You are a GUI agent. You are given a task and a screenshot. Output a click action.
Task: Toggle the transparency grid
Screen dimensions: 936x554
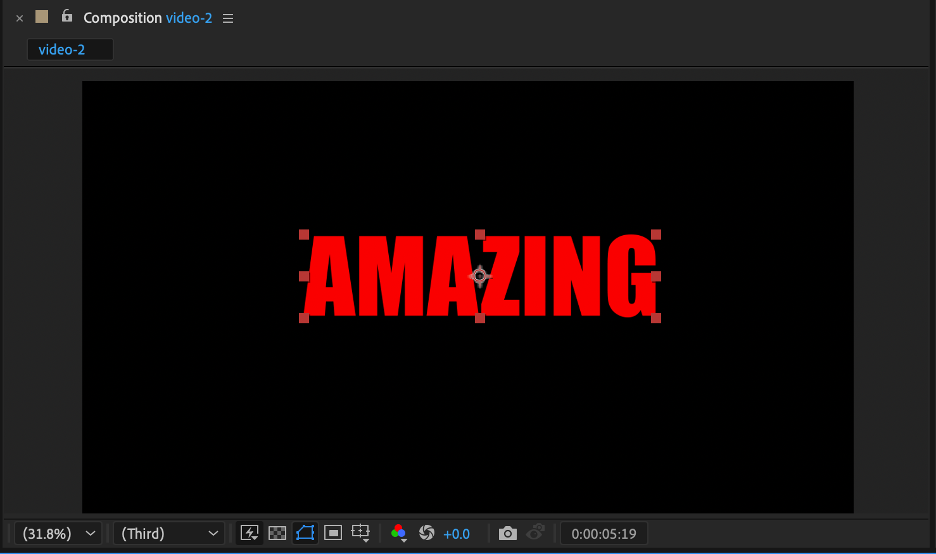click(278, 534)
